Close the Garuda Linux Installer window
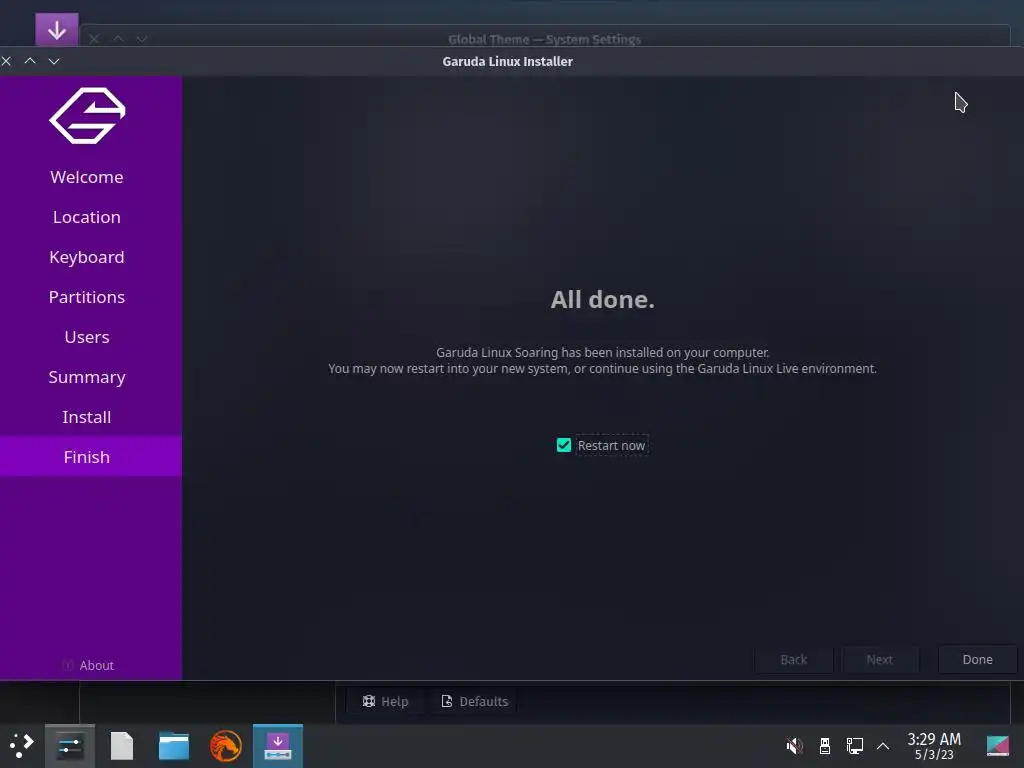Viewport: 1024px width, 768px height. coord(7,61)
